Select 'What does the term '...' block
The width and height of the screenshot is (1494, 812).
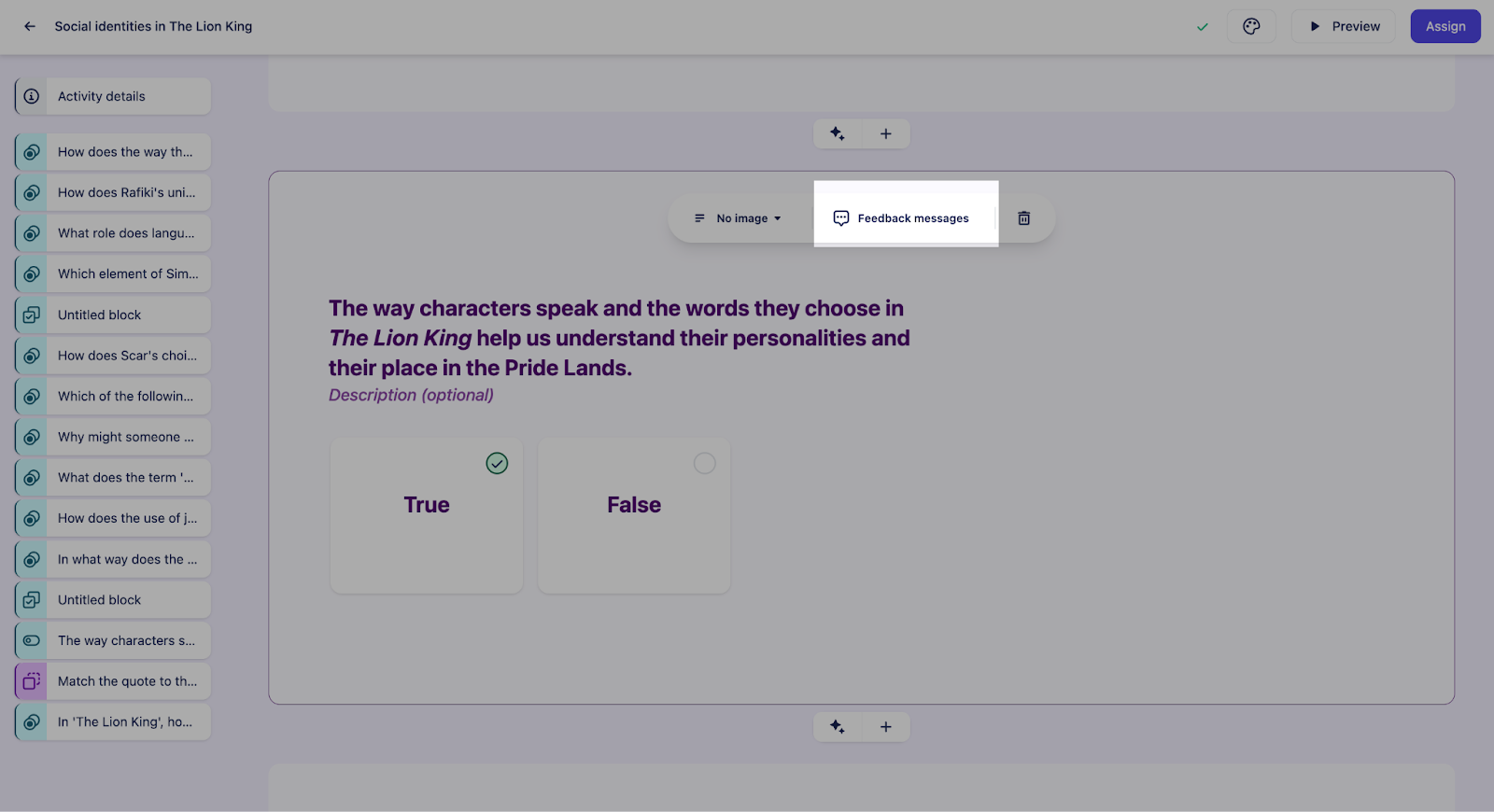pyautogui.click(x=113, y=478)
